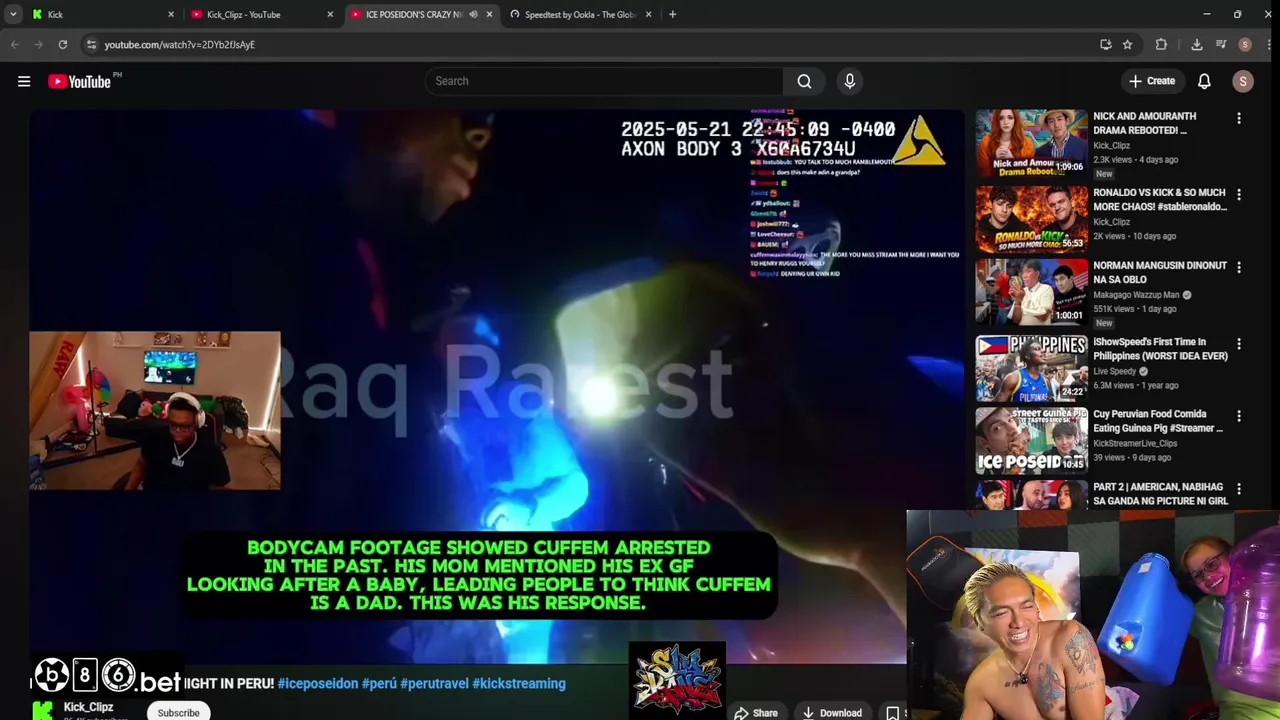Expand the tab search dropdown arrow
The height and width of the screenshot is (720, 1280).
[x=13, y=14]
